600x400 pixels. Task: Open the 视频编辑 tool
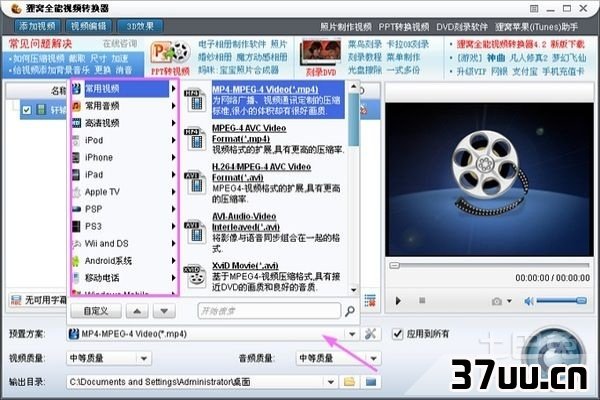coord(88,26)
